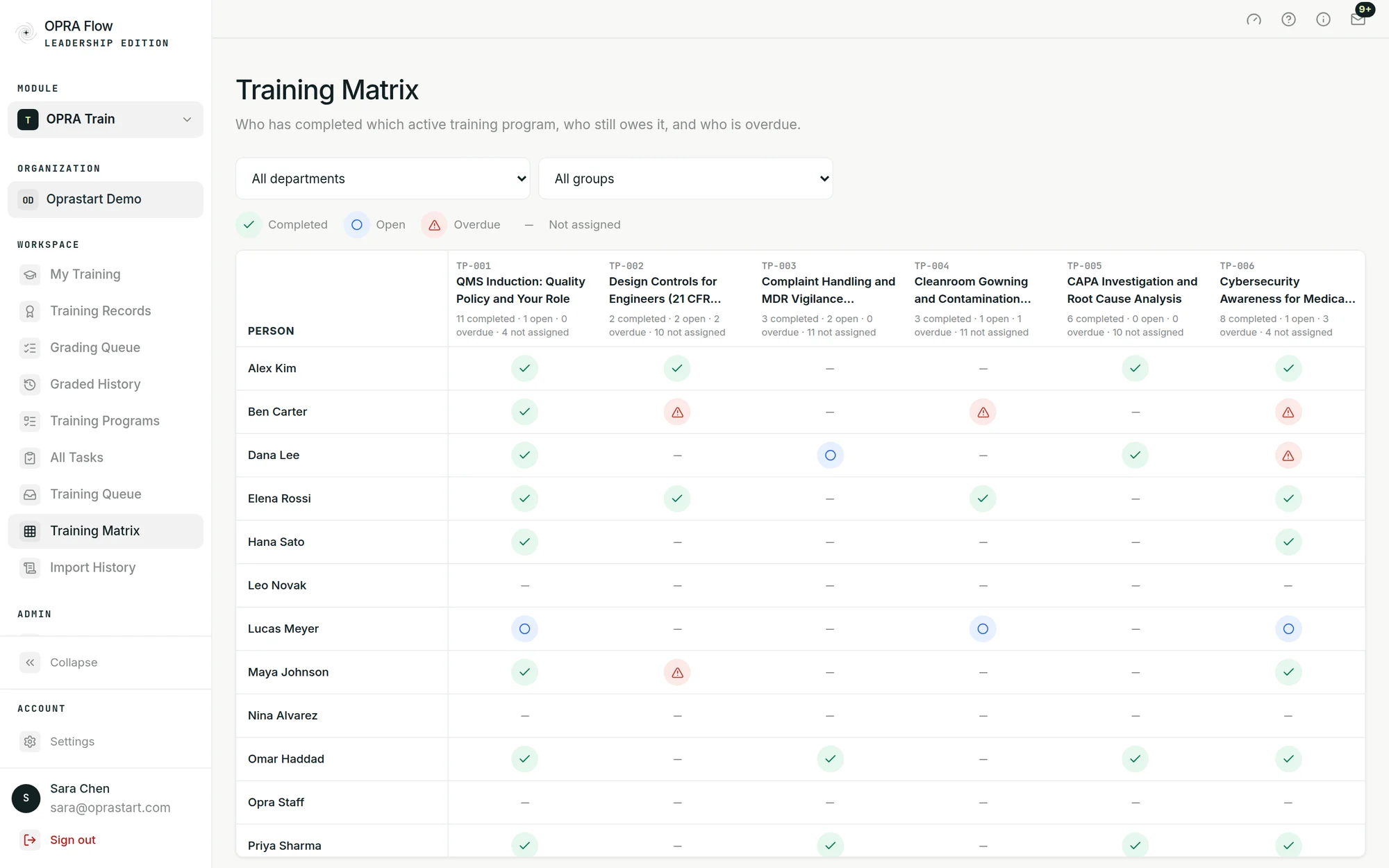Click the Training Matrix grid icon
1389x868 pixels.
click(x=30, y=531)
